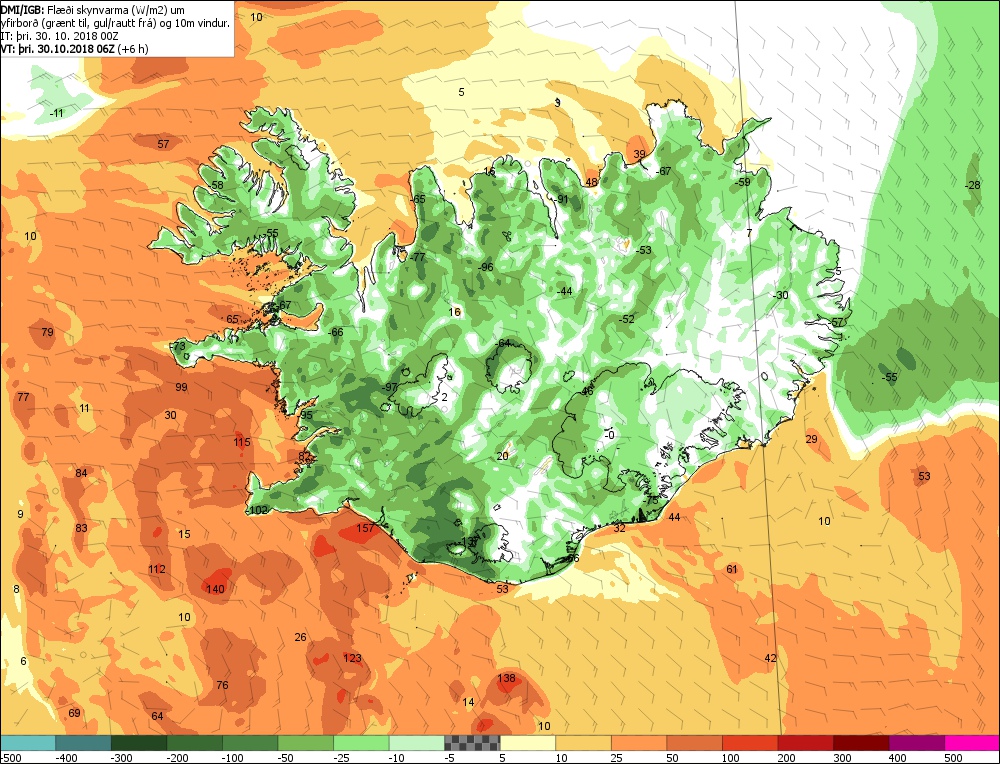Viewport: 1000px width, 764px height.
Task: Pick the legend swatch between -50 and -25
Action: click(x=305, y=743)
